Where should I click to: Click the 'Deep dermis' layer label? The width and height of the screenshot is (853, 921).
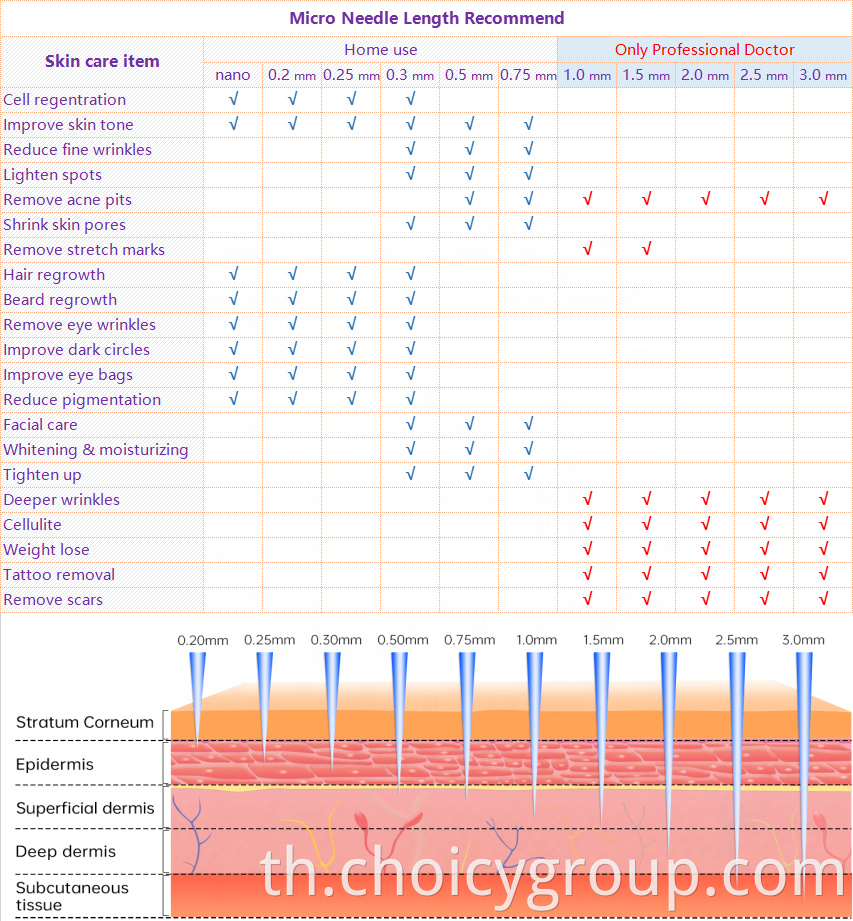click(66, 852)
